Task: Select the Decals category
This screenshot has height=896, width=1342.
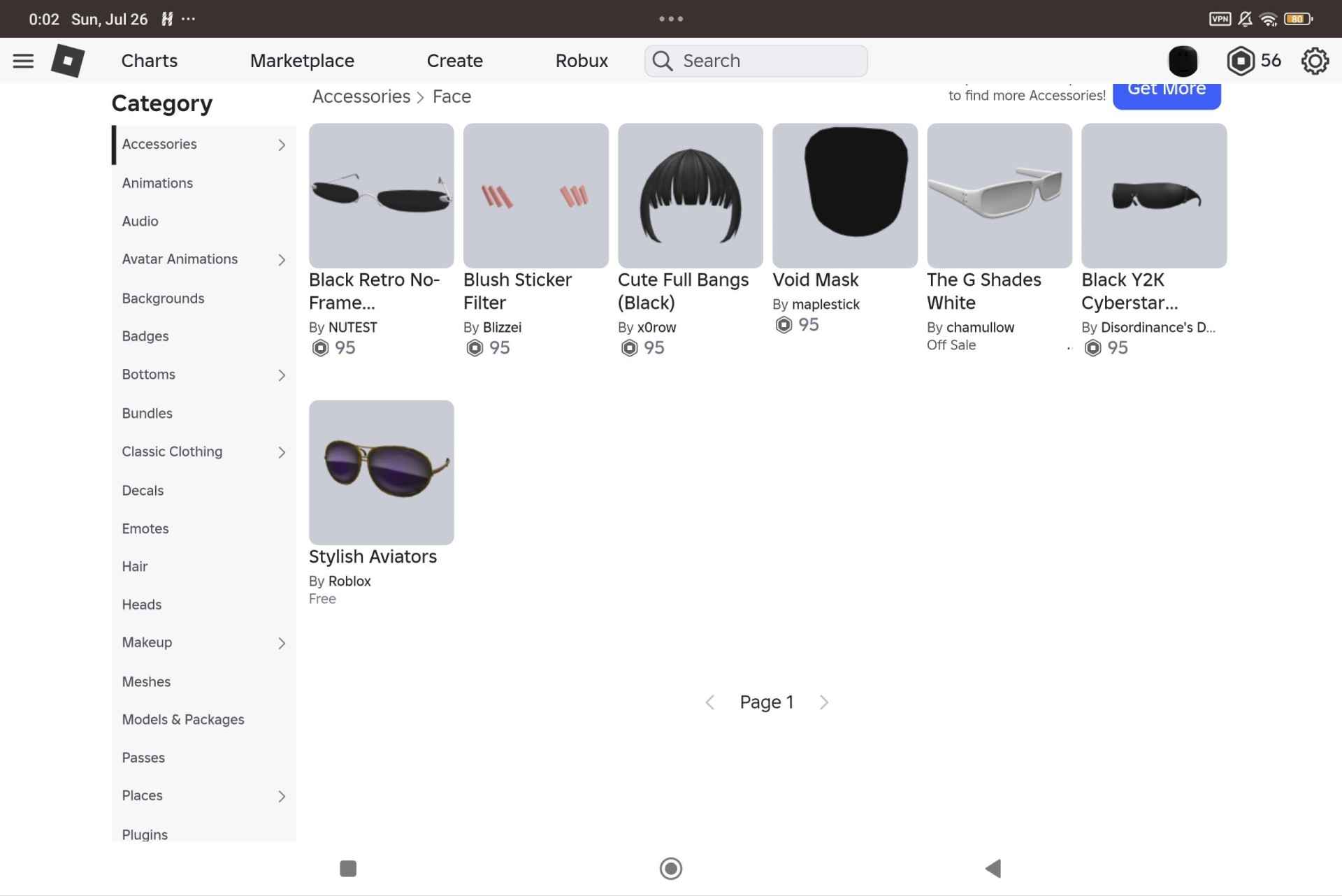Action: tap(204, 491)
